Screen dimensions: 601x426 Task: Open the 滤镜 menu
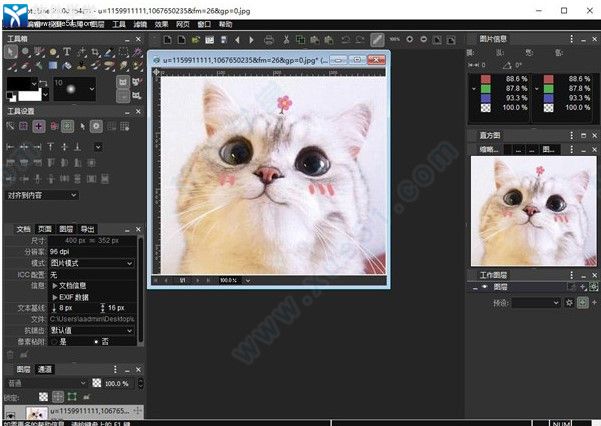click(140, 24)
